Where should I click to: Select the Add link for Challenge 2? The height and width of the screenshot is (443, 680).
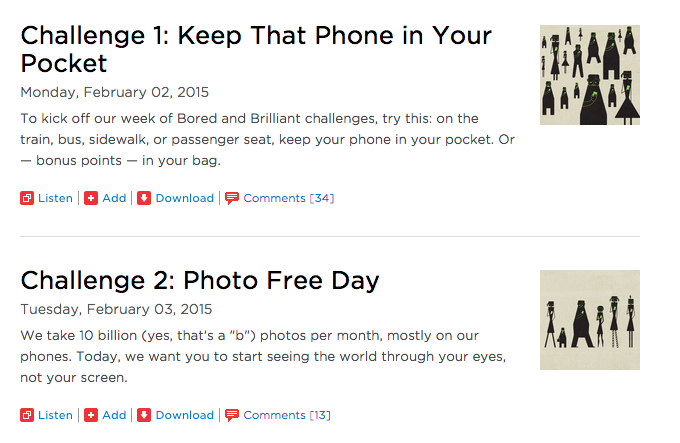click(x=114, y=415)
